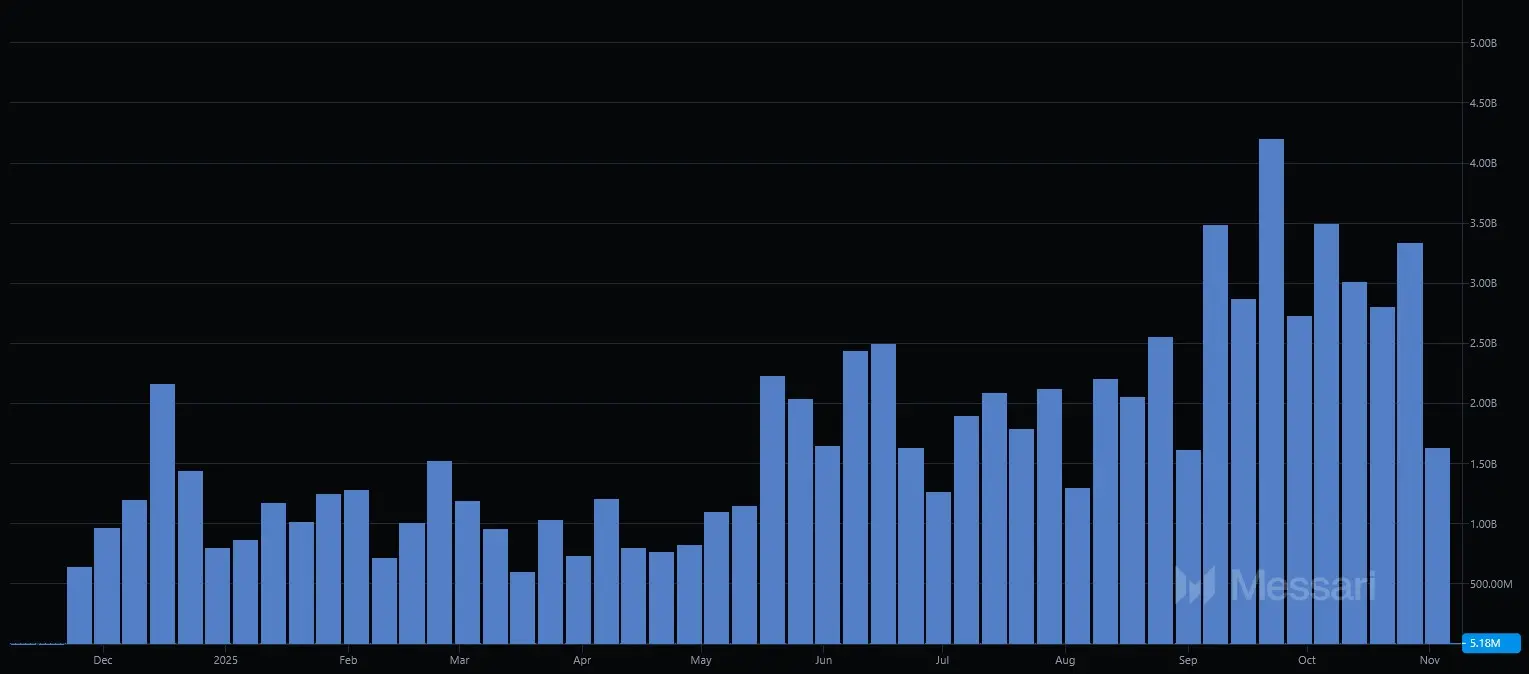Click the last bar at the far right
Screen dimensions: 1529x674
[1437, 545]
